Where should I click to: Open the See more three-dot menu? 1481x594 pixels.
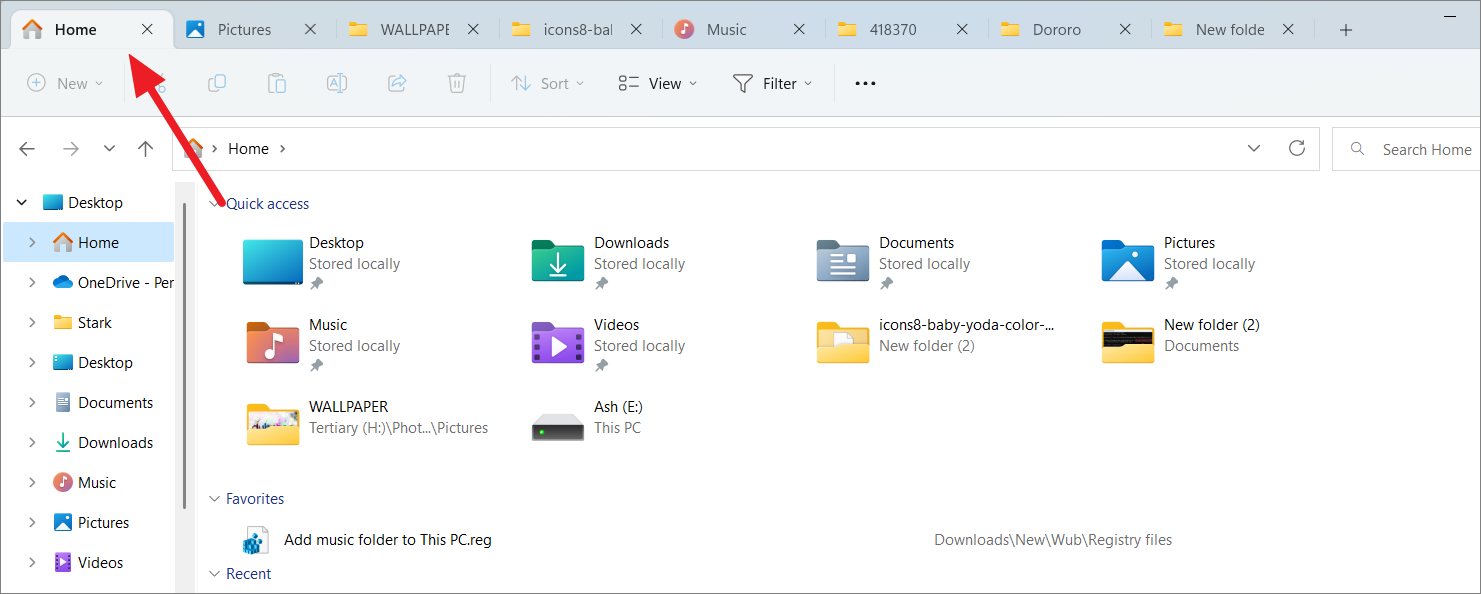pyautogui.click(x=865, y=84)
